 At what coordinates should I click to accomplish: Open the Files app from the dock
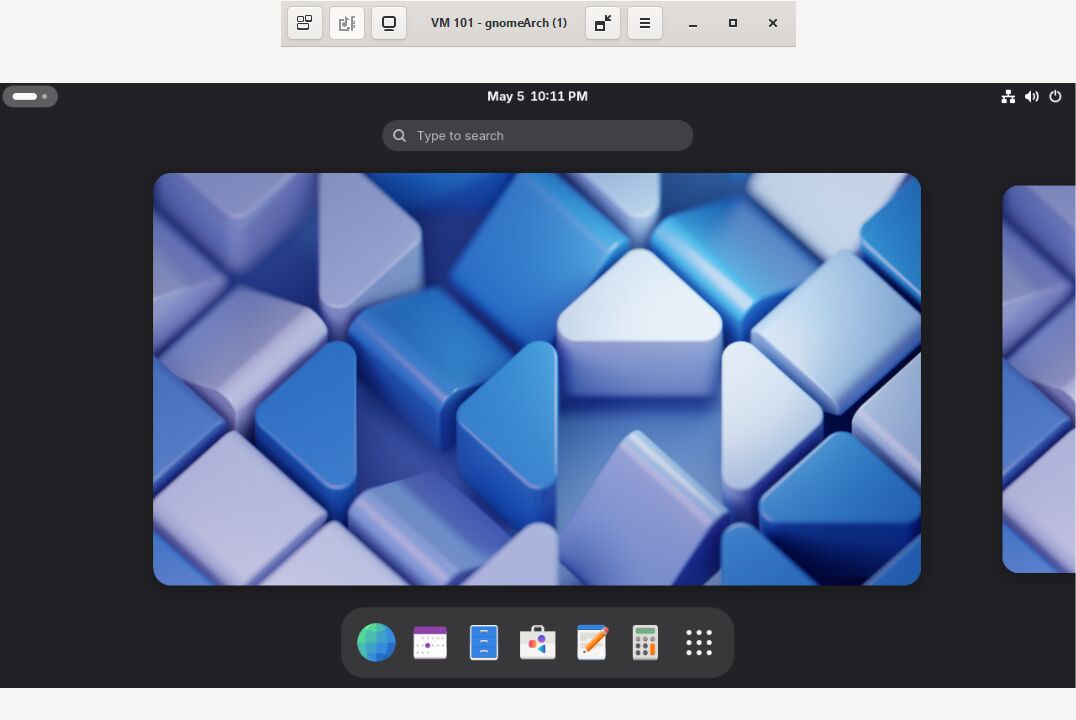point(484,643)
